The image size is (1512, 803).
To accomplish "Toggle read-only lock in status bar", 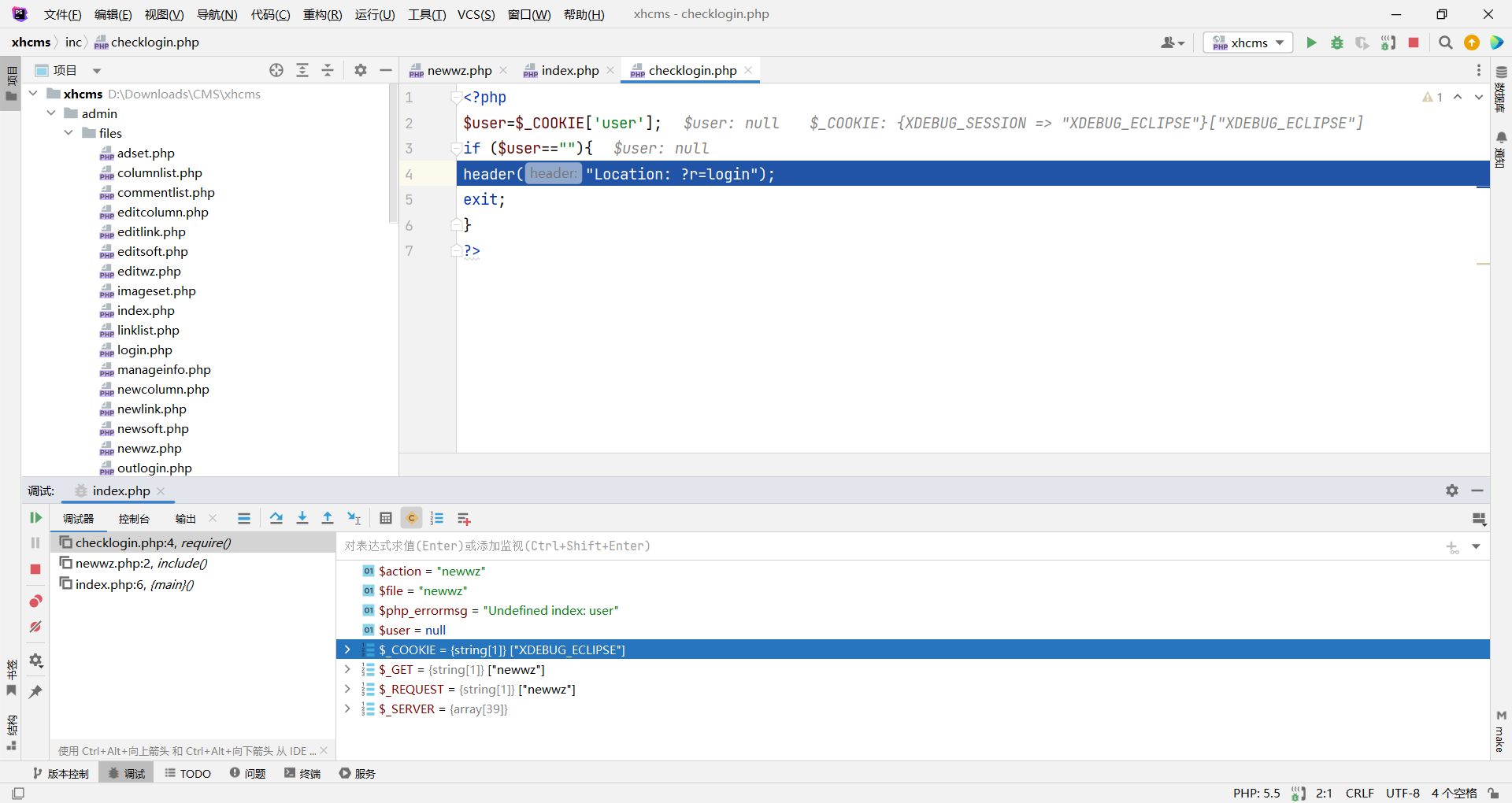I will click(1493, 794).
